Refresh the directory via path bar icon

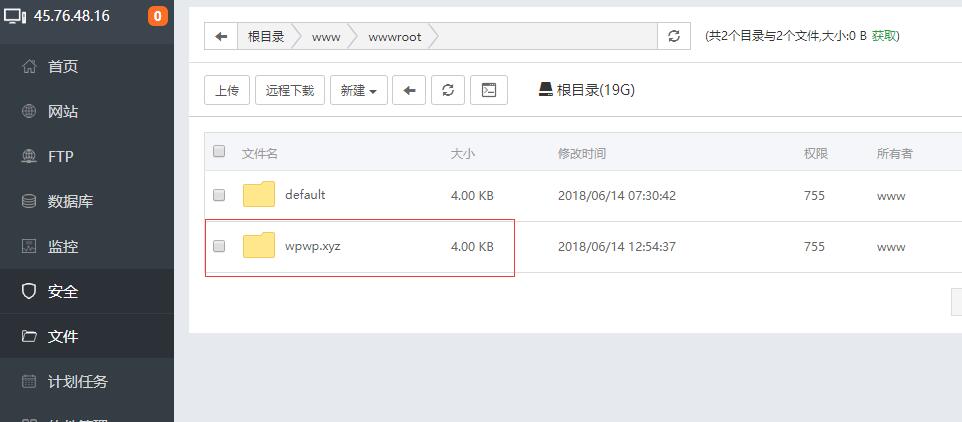pos(673,36)
